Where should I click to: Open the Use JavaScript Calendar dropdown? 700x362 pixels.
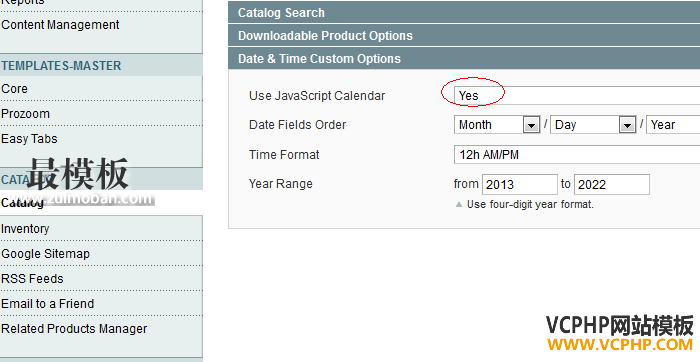pyautogui.click(x=577, y=96)
